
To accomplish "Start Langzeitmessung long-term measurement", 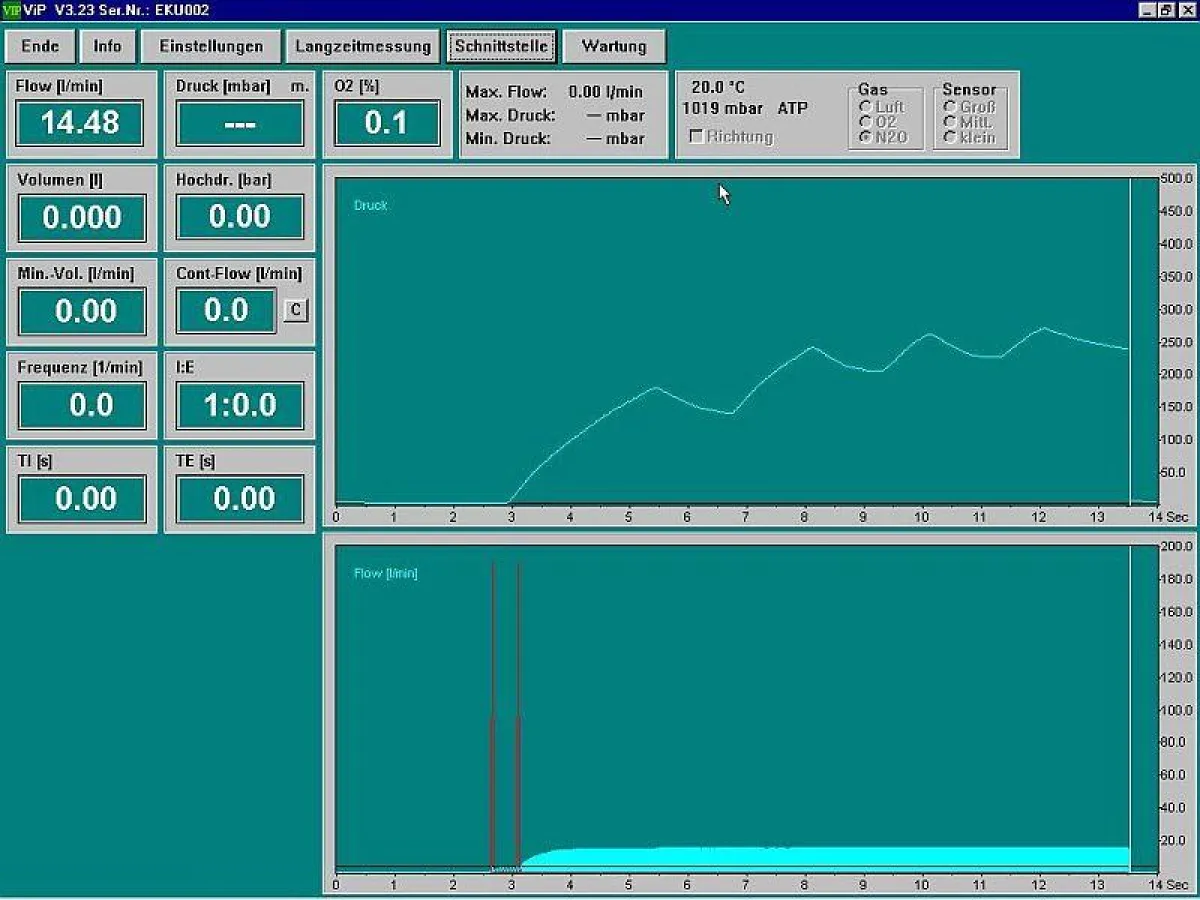I will click(x=363, y=46).
